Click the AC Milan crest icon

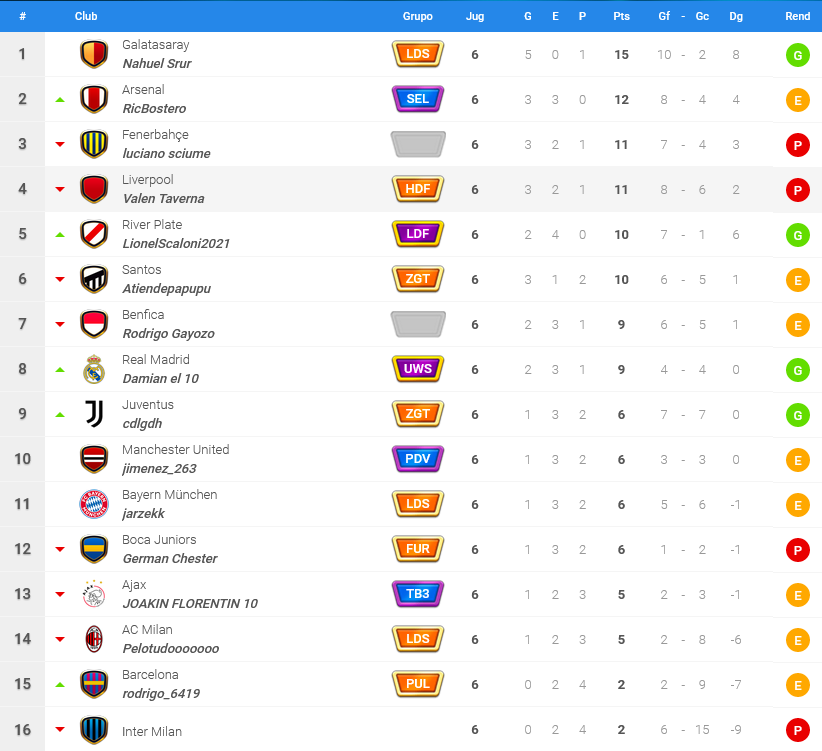pos(94,639)
